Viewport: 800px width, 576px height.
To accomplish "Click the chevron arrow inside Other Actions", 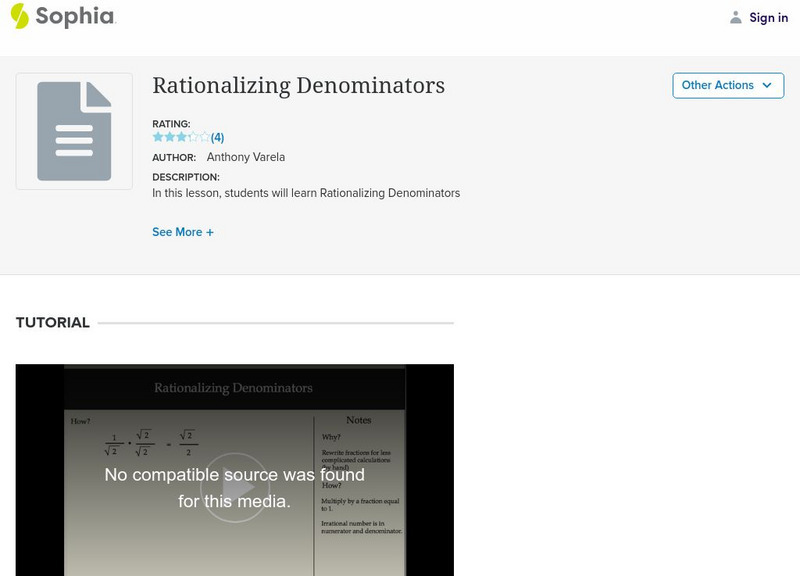I will pos(766,85).
